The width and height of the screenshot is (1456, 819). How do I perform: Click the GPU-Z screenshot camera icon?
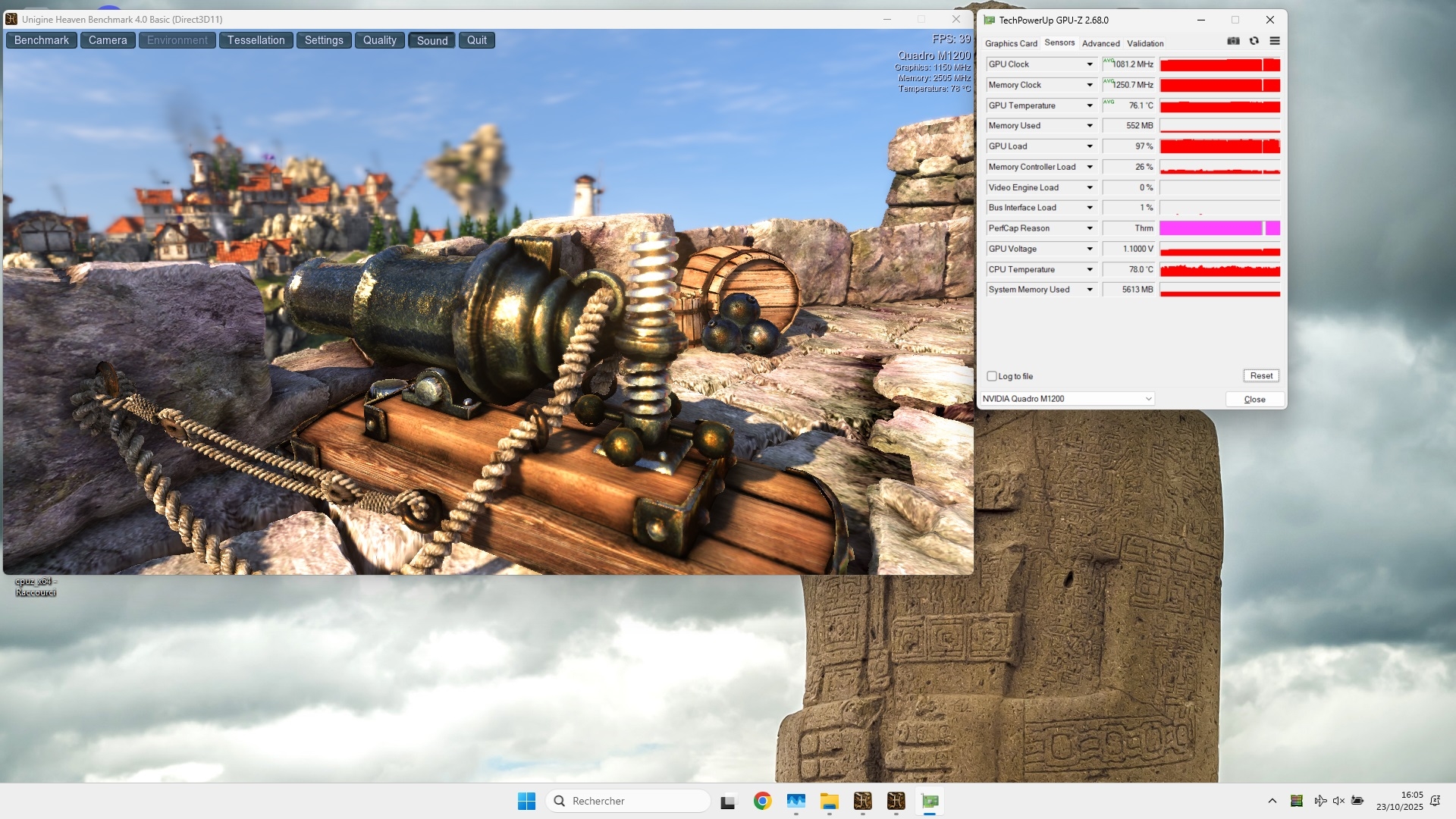point(1233,41)
